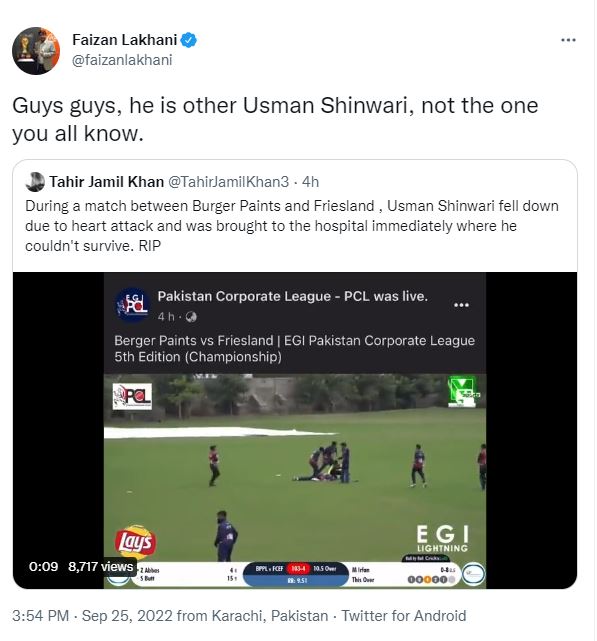Open Faizan Lakhani's profile picture
Image resolution: width=597 pixels, height=641 pixels.
[x=36, y=51]
